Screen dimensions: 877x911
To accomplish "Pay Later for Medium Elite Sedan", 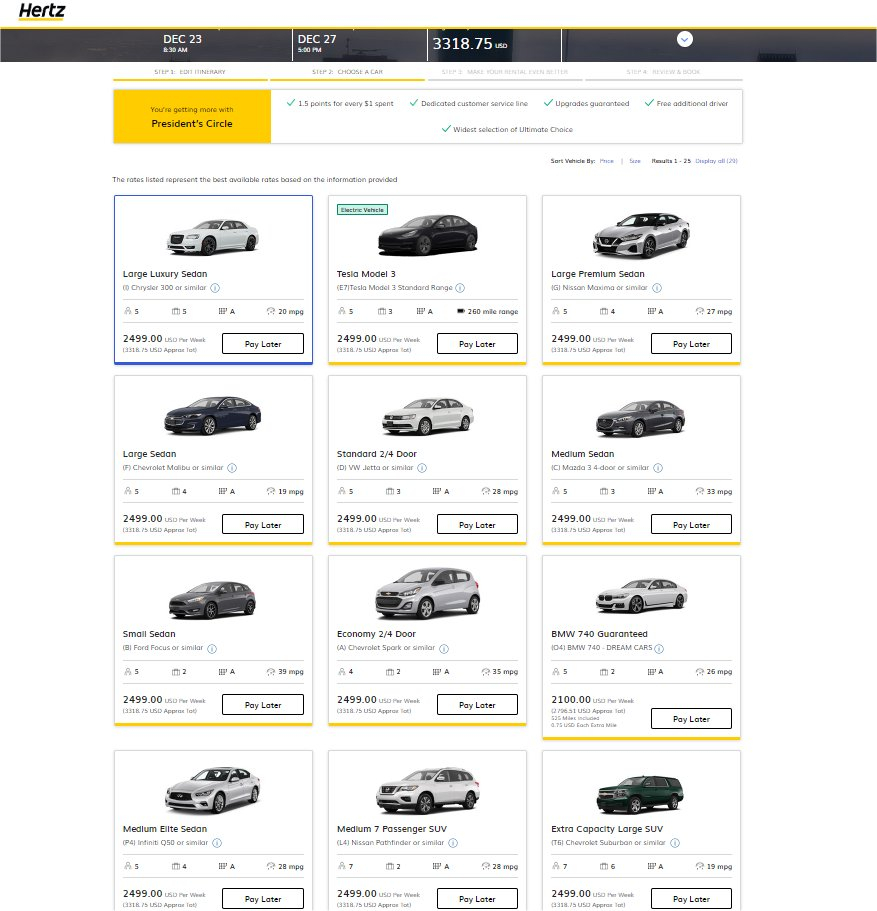I will (x=263, y=899).
